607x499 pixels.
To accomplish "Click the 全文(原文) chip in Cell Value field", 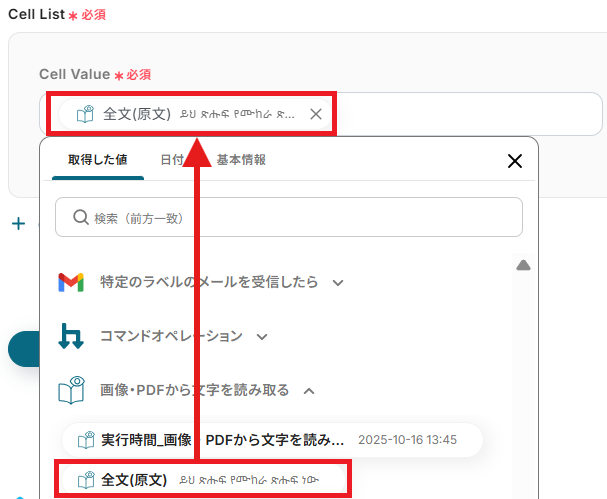I will point(195,114).
